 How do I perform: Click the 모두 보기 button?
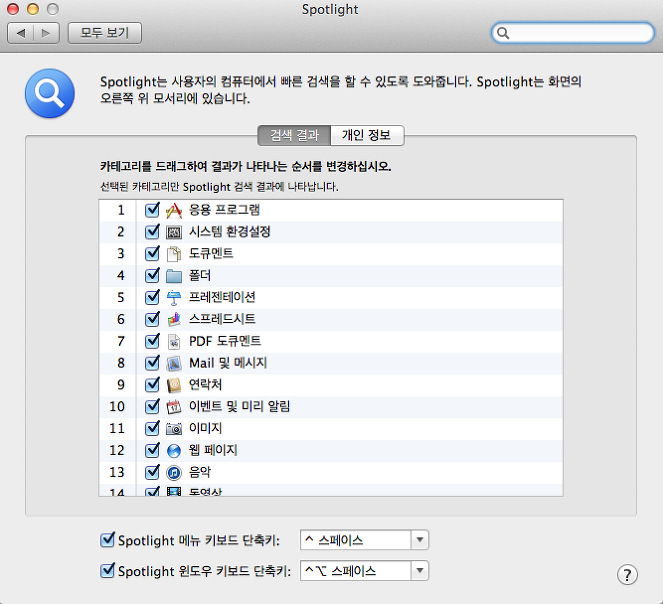tap(105, 33)
